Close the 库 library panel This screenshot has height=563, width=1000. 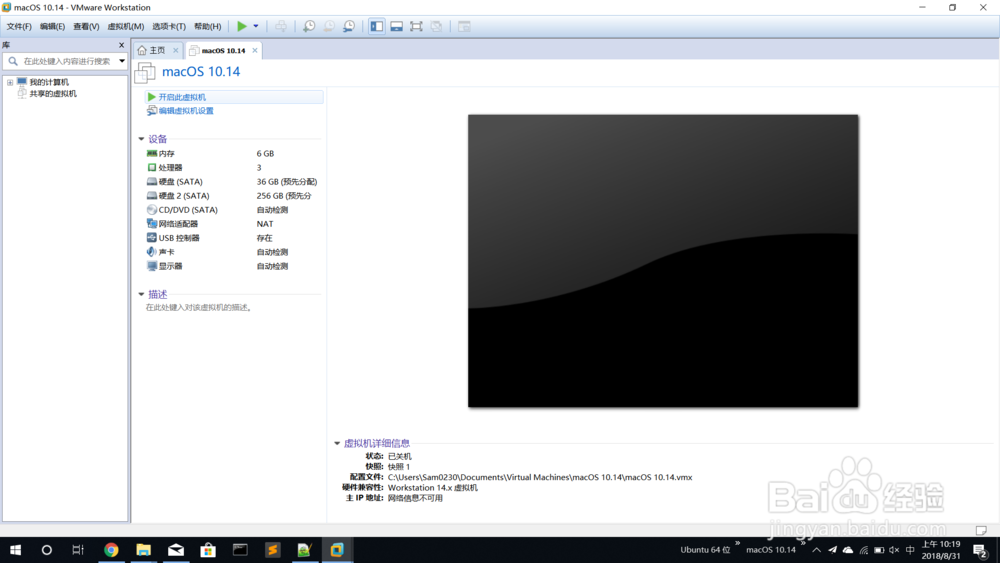point(121,45)
